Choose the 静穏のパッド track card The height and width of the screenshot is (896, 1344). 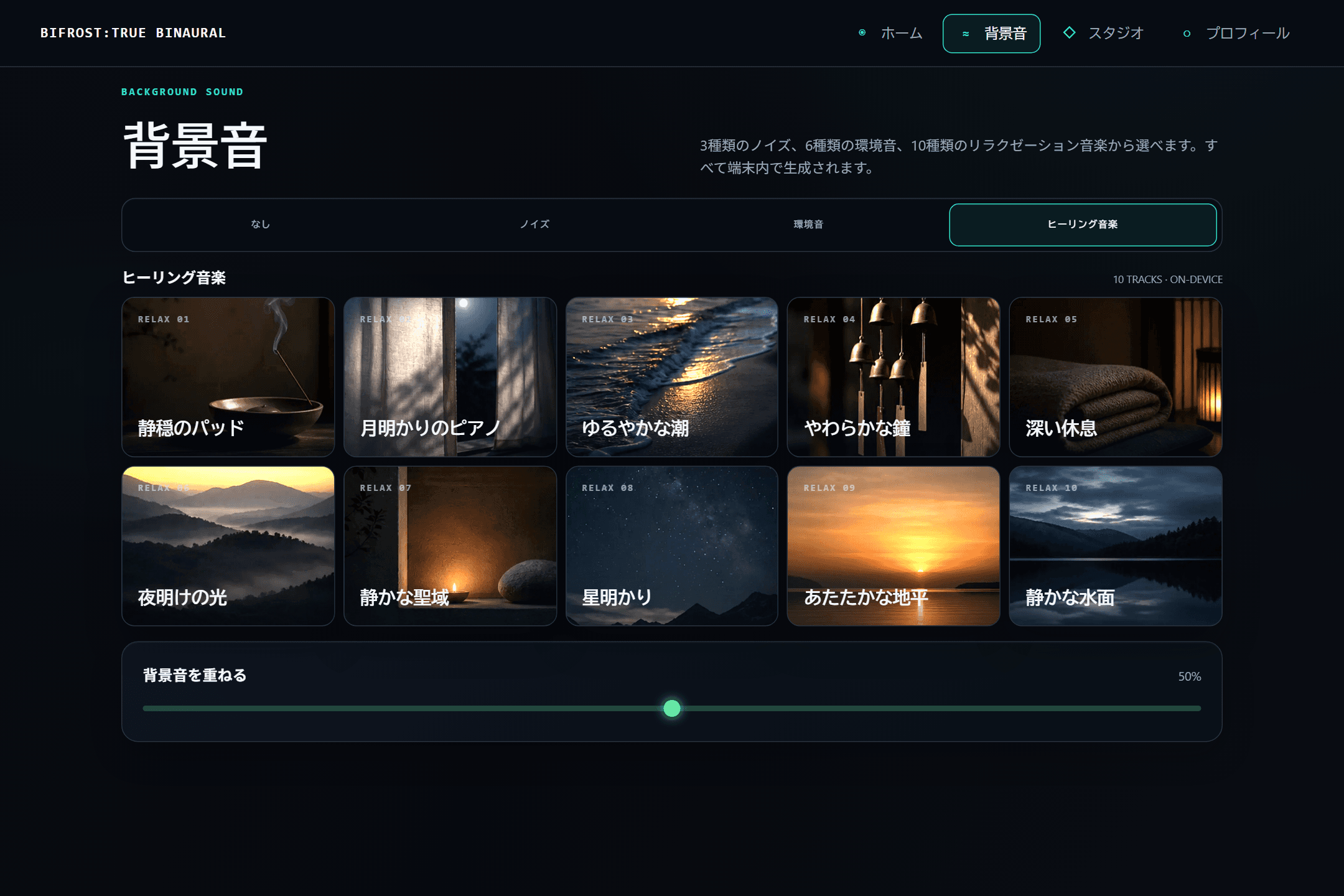point(228,377)
